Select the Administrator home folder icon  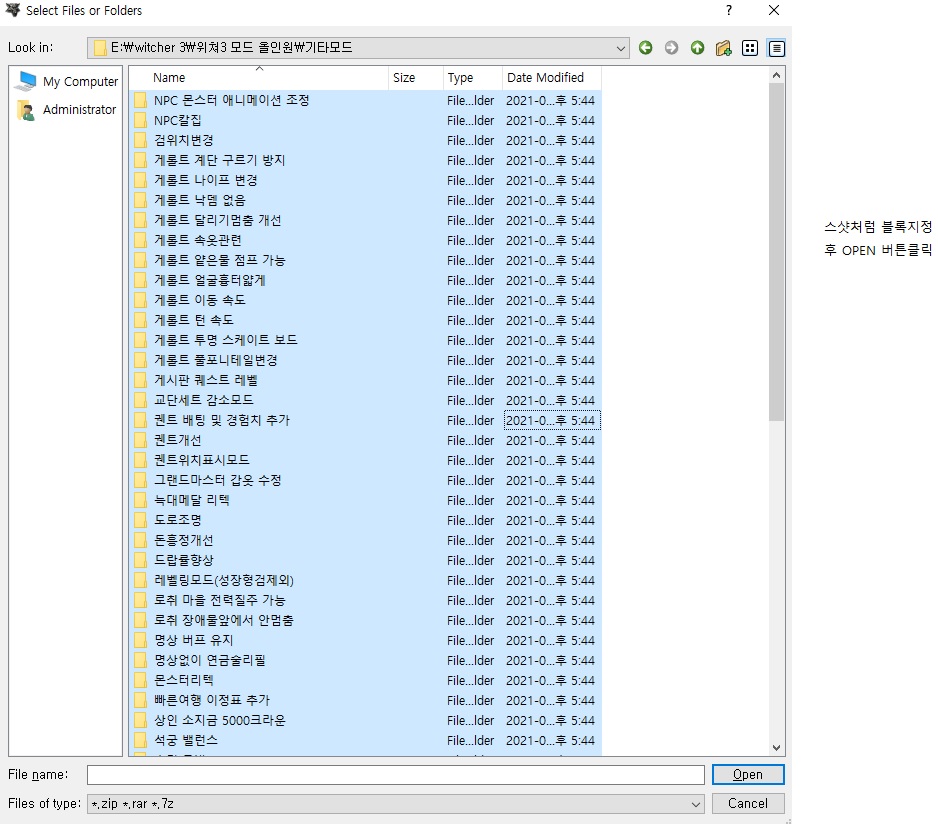coord(26,109)
